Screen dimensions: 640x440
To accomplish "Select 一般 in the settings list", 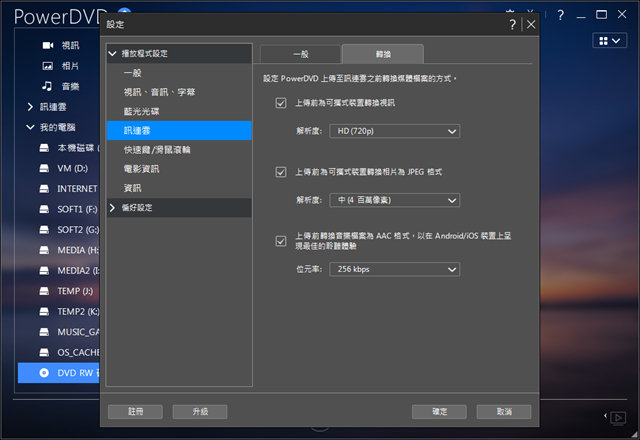I will coord(179,73).
